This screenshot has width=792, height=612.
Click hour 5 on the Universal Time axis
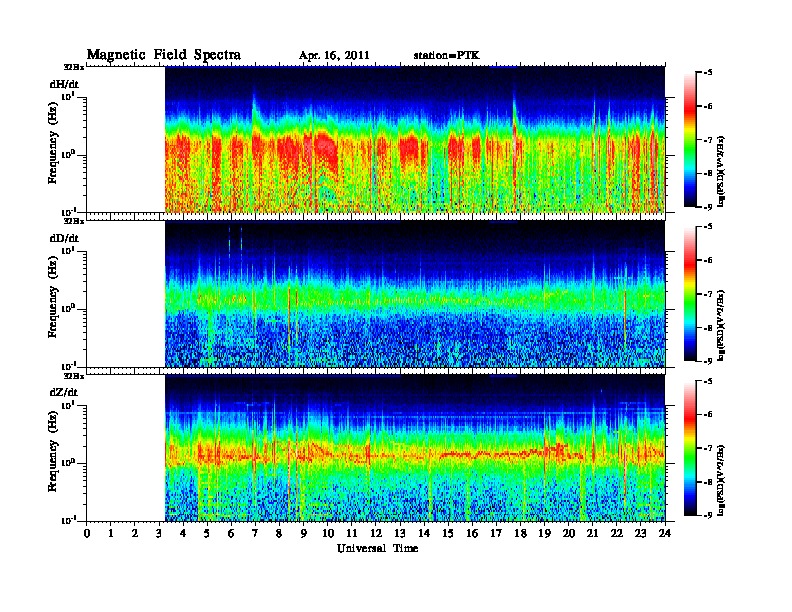207,534
